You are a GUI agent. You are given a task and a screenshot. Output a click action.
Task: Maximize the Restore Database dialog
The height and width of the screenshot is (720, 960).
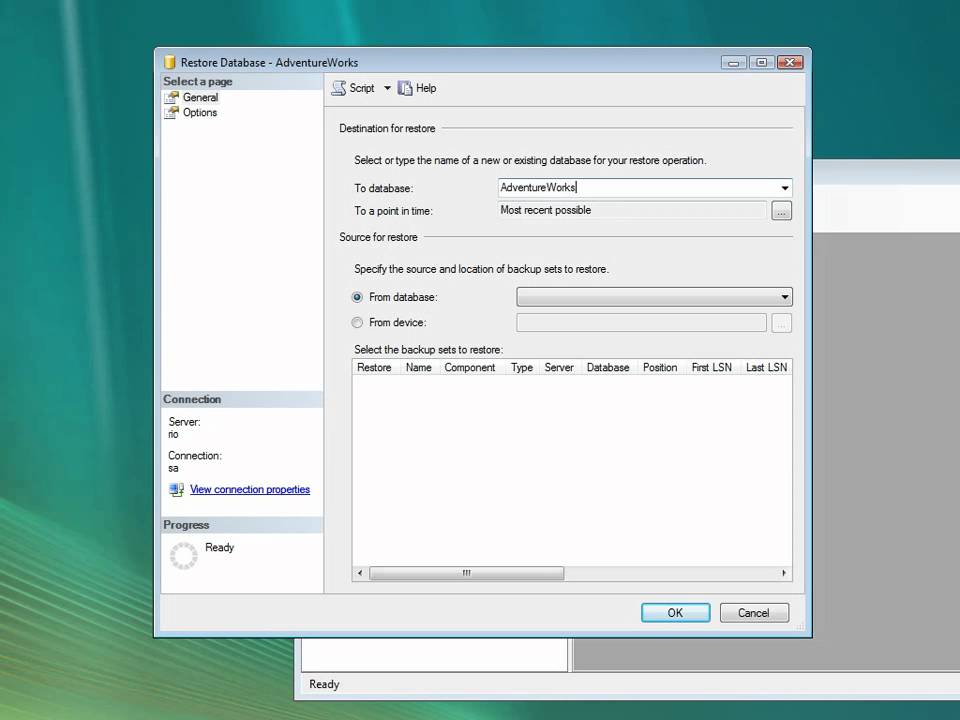[762, 62]
